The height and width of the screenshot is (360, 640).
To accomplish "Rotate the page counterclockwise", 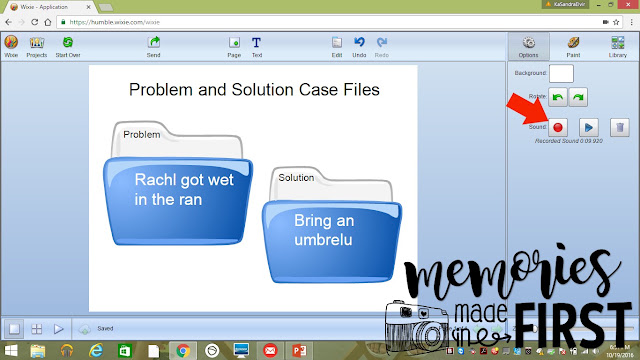I will click(x=558, y=97).
